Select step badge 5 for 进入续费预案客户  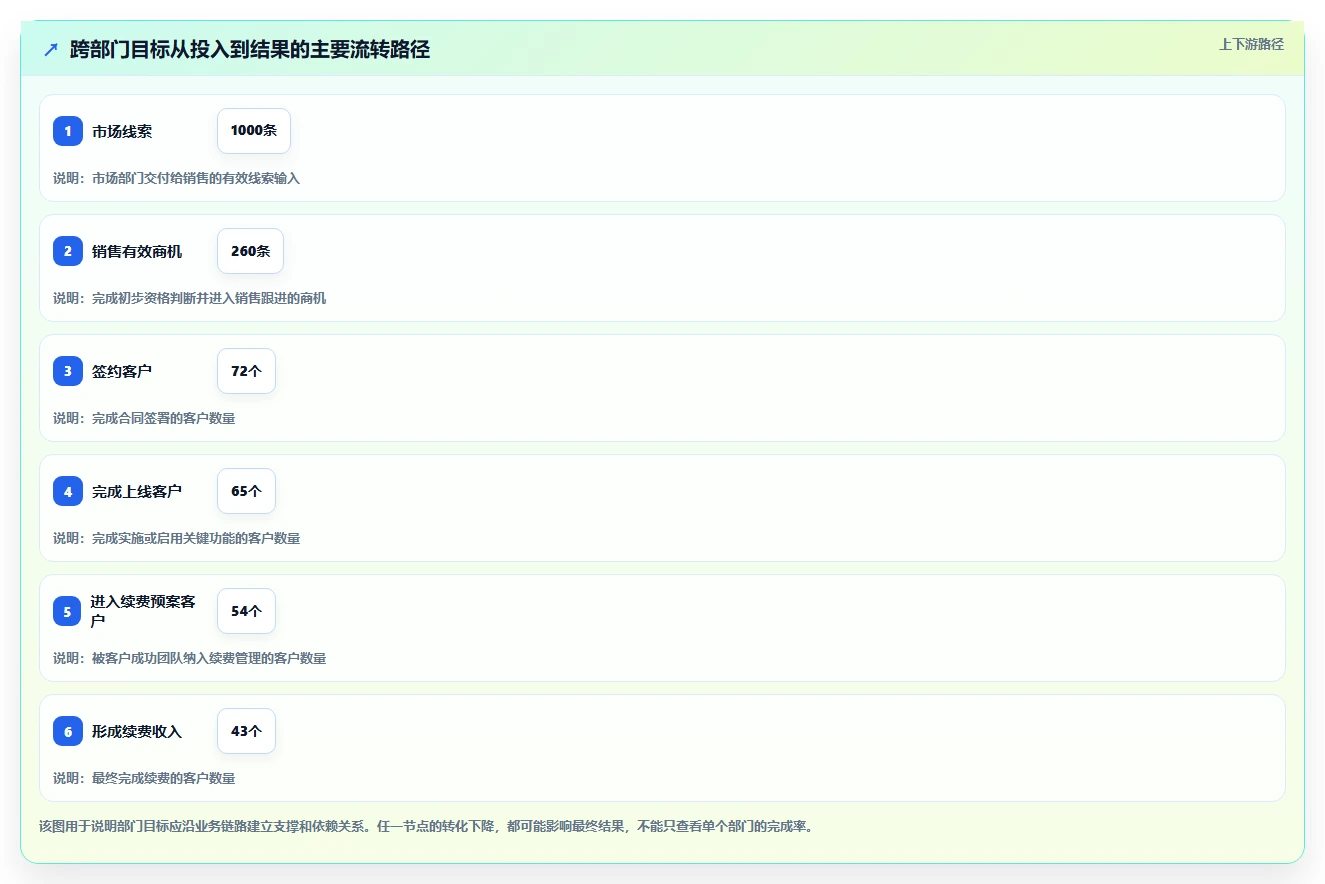[68, 611]
